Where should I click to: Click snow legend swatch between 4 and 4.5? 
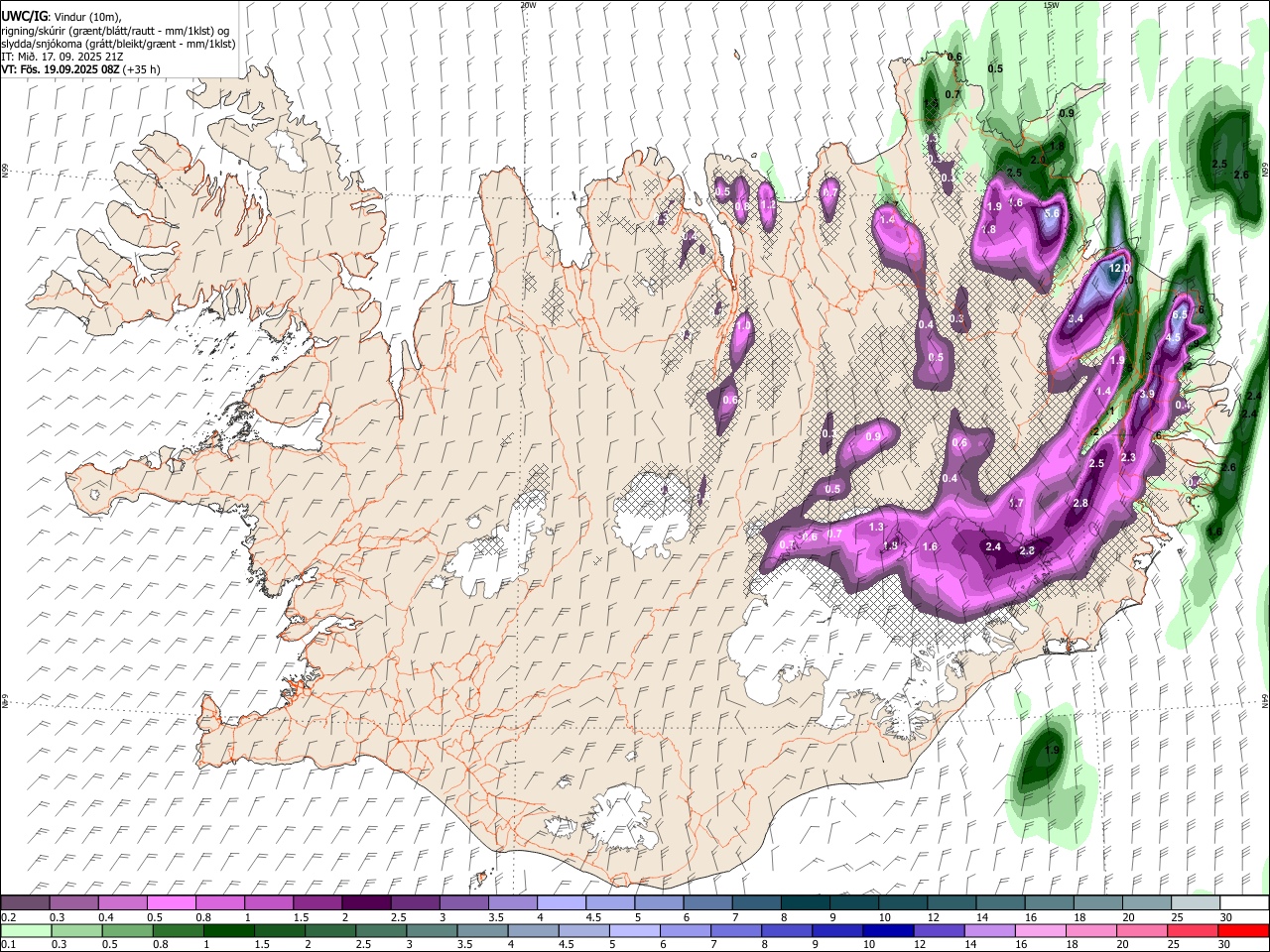(x=562, y=902)
